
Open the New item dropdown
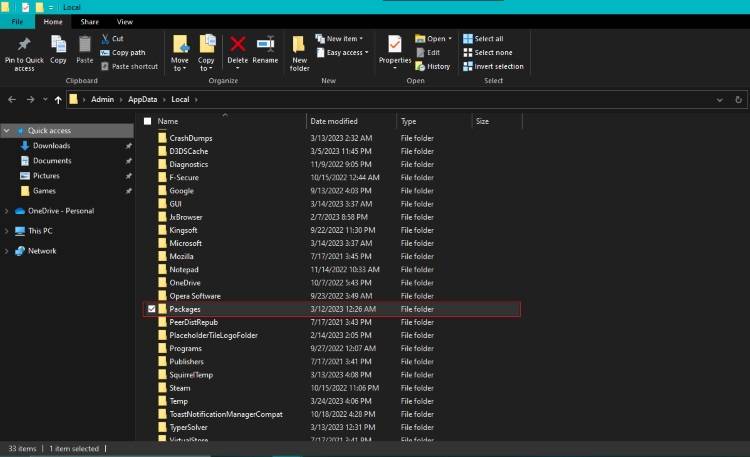339,38
